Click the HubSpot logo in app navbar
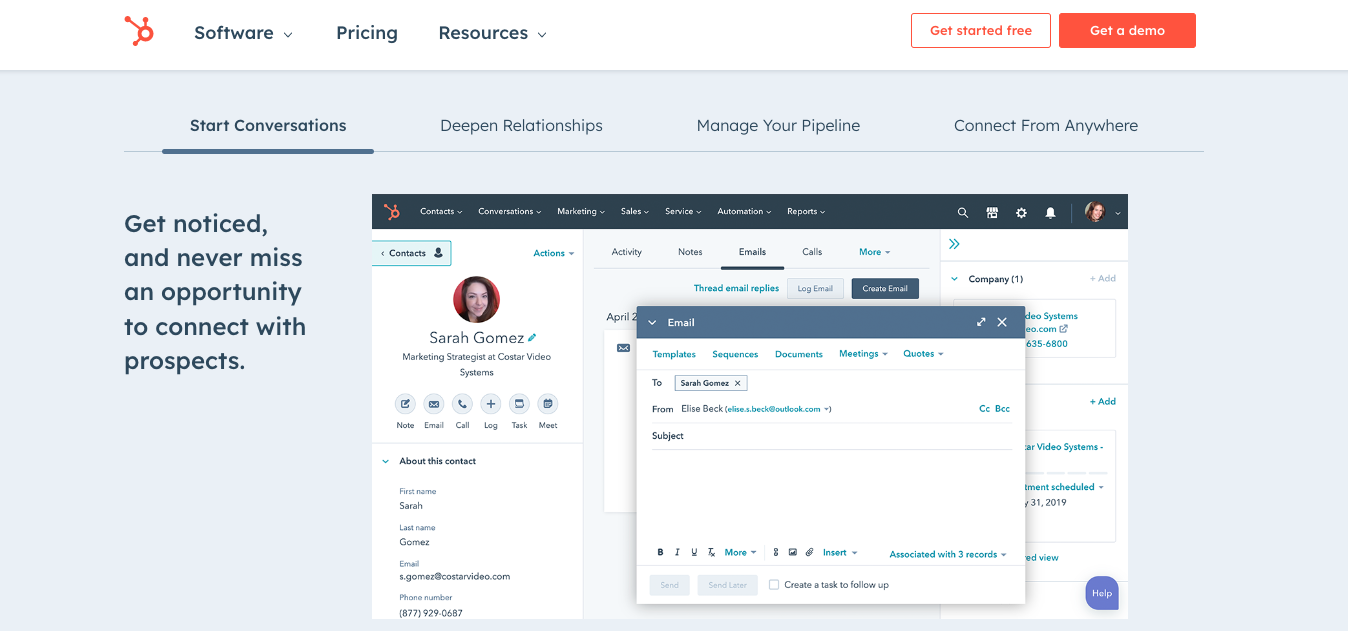Viewport: 1348px width, 631px height. pos(391,212)
